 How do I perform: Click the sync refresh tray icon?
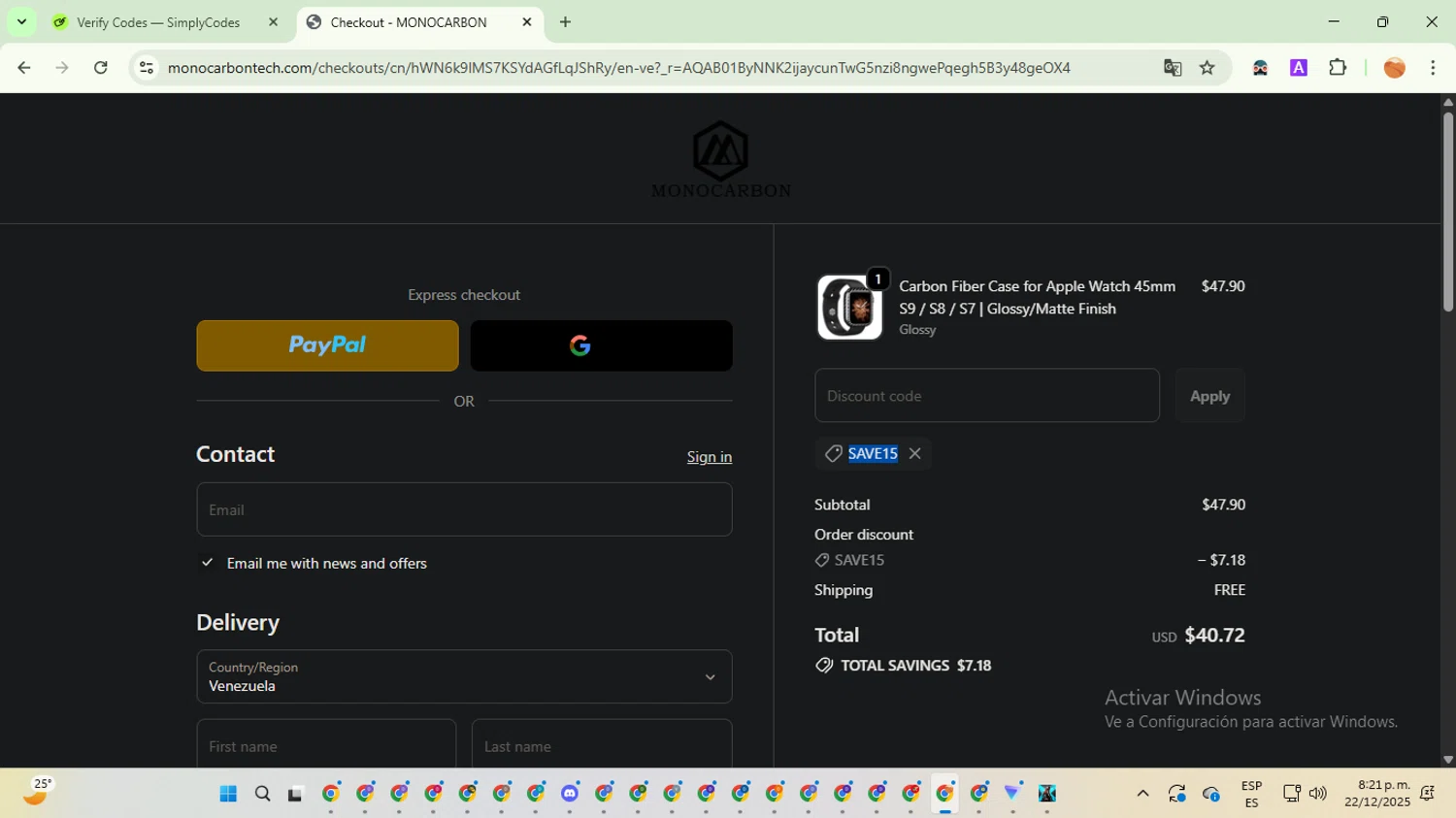pyautogui.click(x=1176, y=794)
